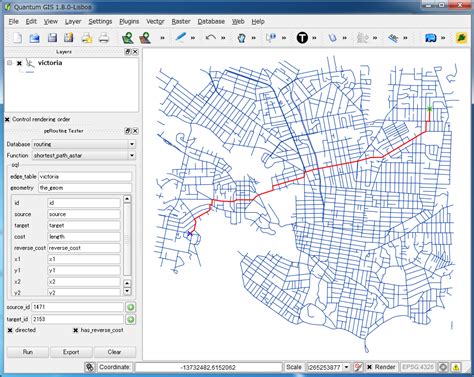Click the black circled T label icon
Image resolution: width=474 pixels, height=377 pixels.
click(x=302, y=38)
